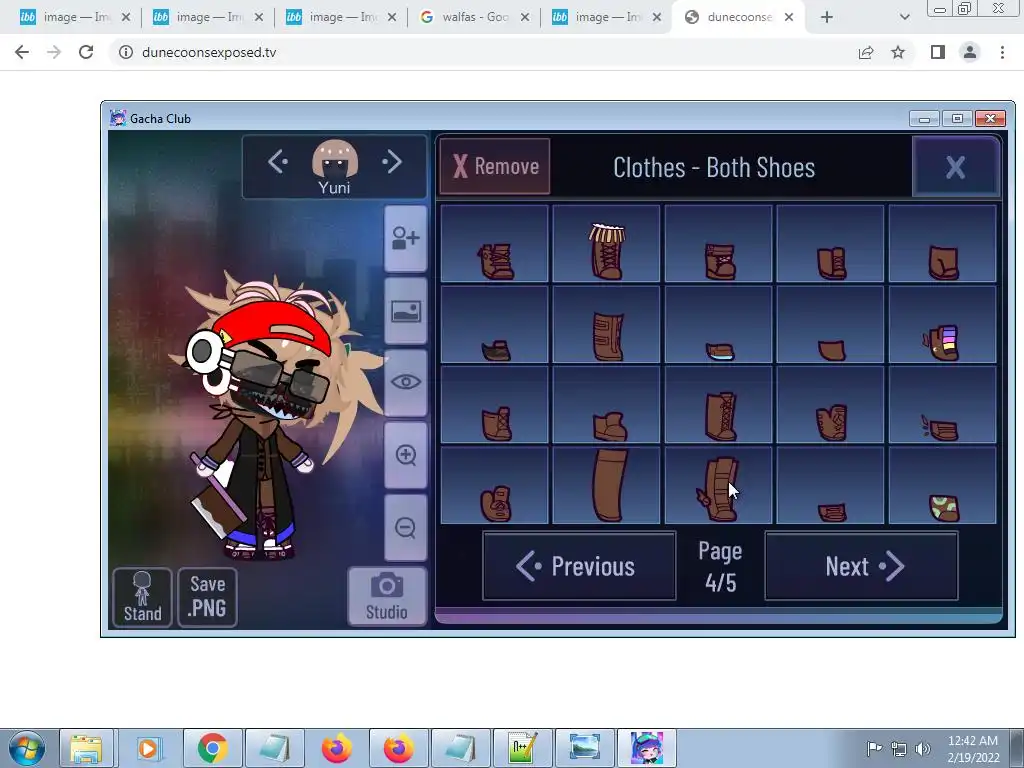This screenshot has height=768, width=1024.
Task: Reload the current page
Action: pos(86,52)
